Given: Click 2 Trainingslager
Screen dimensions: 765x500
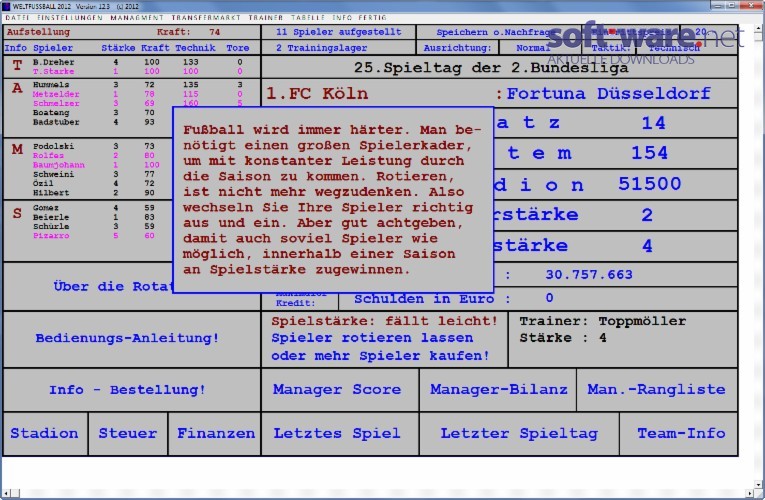Looking at the screenshot, I should (x=339, y=48).
